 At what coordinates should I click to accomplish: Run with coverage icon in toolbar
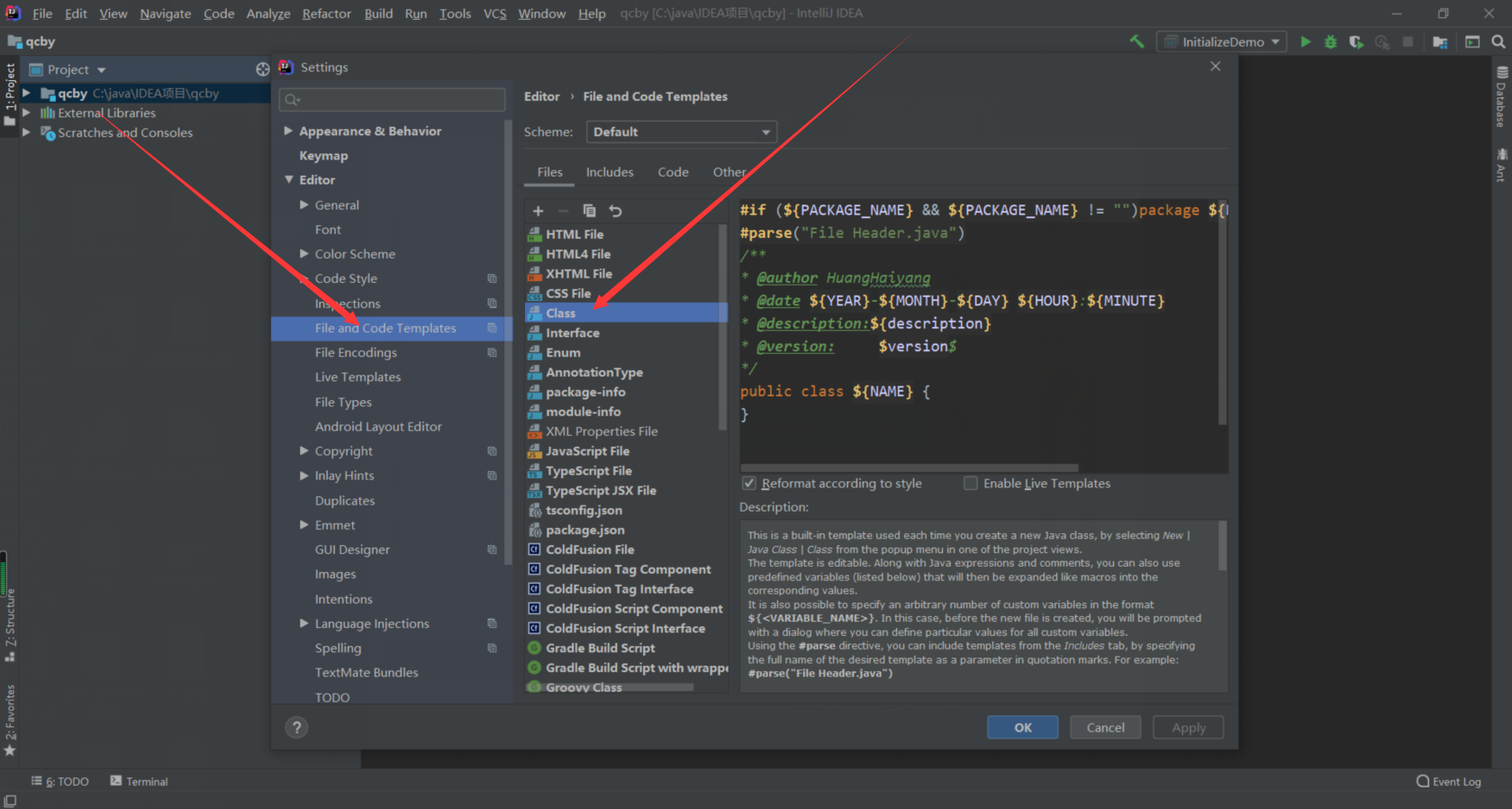[x=1355, y=41]
